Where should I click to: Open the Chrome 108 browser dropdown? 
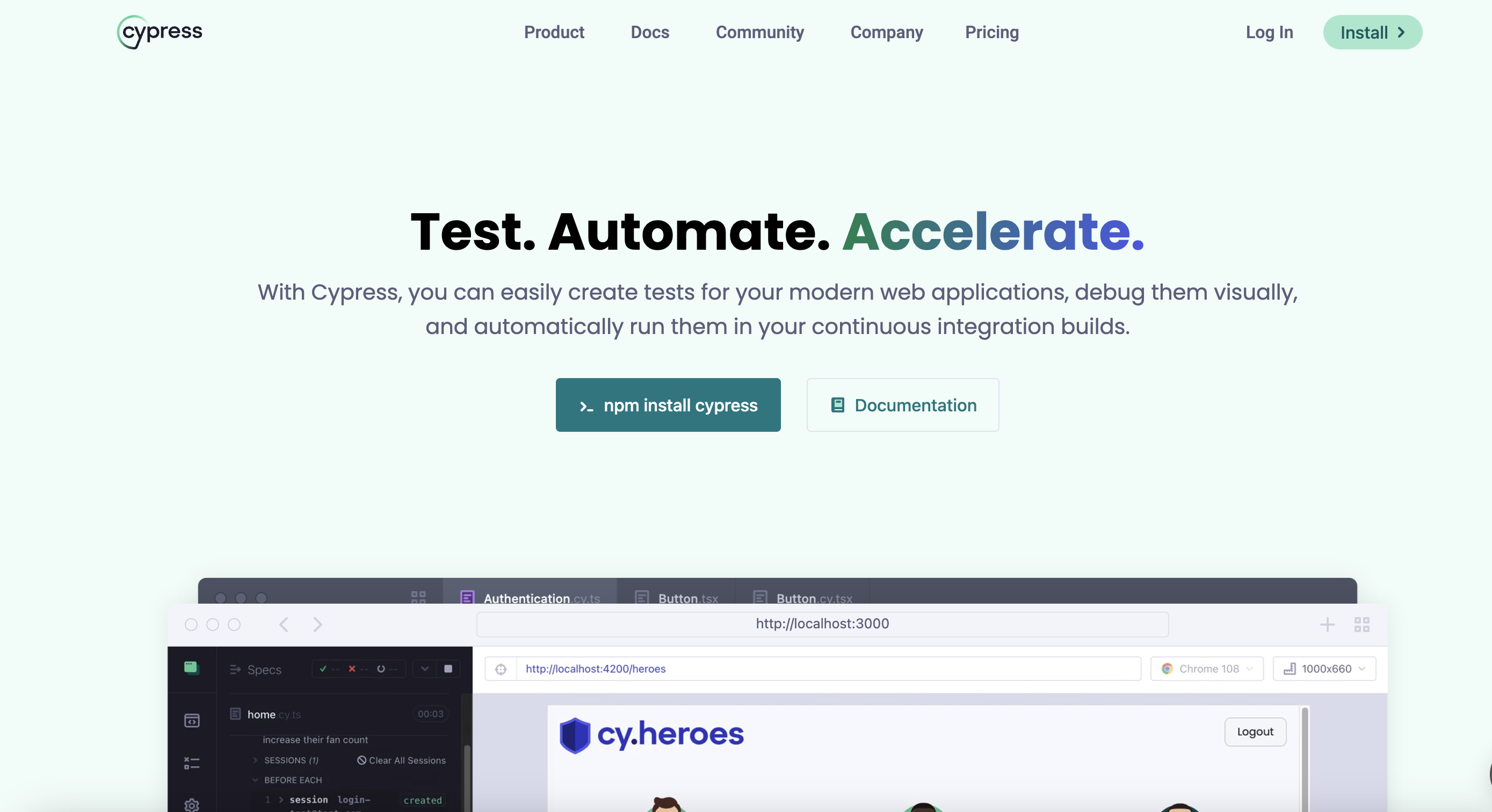[x=1206, y=669]
